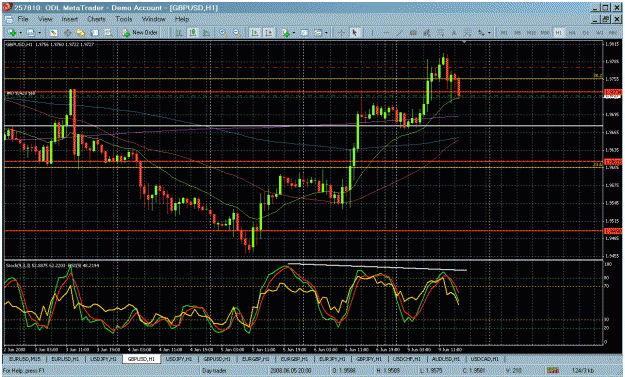The width and height of the screenshot is (625, 377).
Task: Expand the Templates dropdown arrow
Action: [326, 33]
